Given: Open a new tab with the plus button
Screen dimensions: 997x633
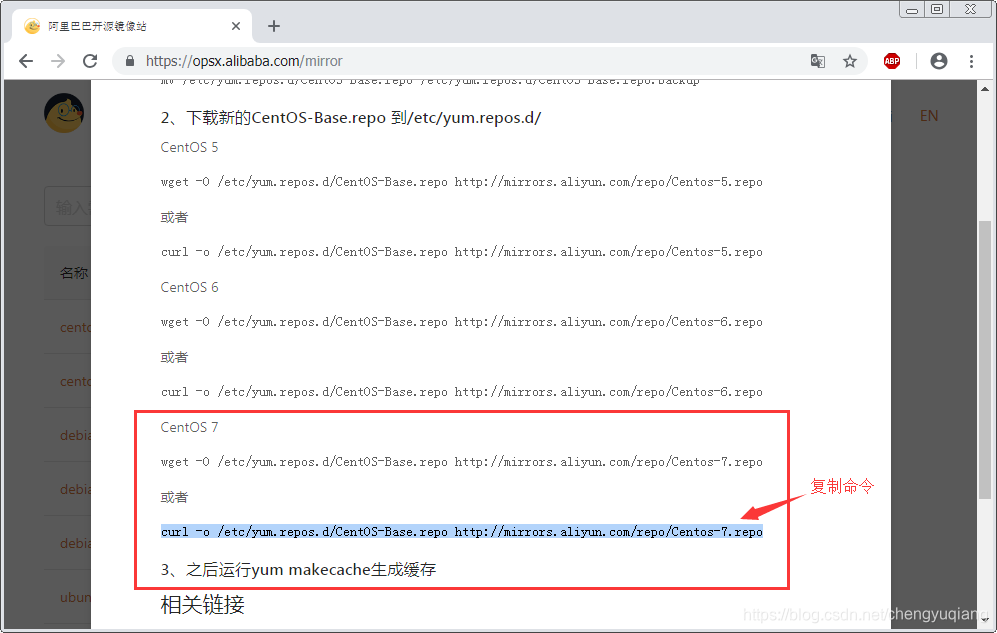Looking at the screenshot, I should click(273, 26).
